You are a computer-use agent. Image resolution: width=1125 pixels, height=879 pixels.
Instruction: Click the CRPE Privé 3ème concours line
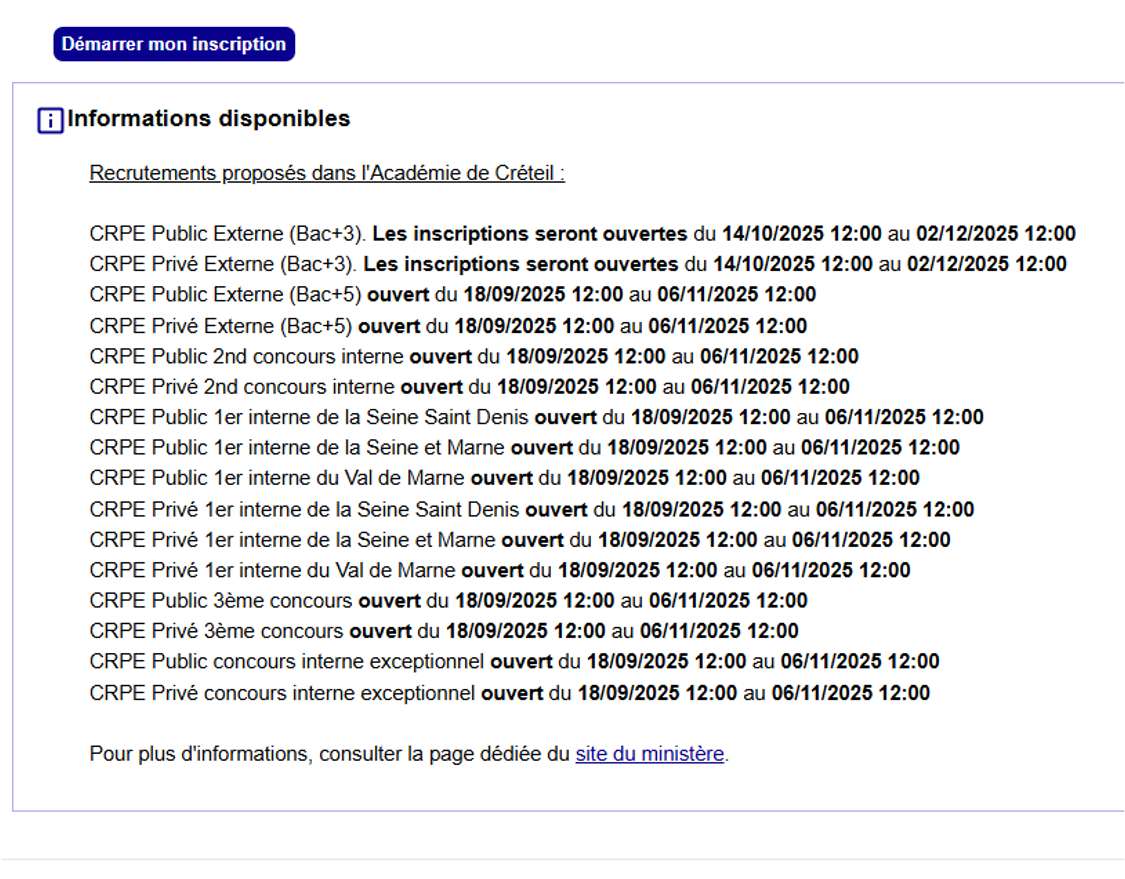(443, 631)
